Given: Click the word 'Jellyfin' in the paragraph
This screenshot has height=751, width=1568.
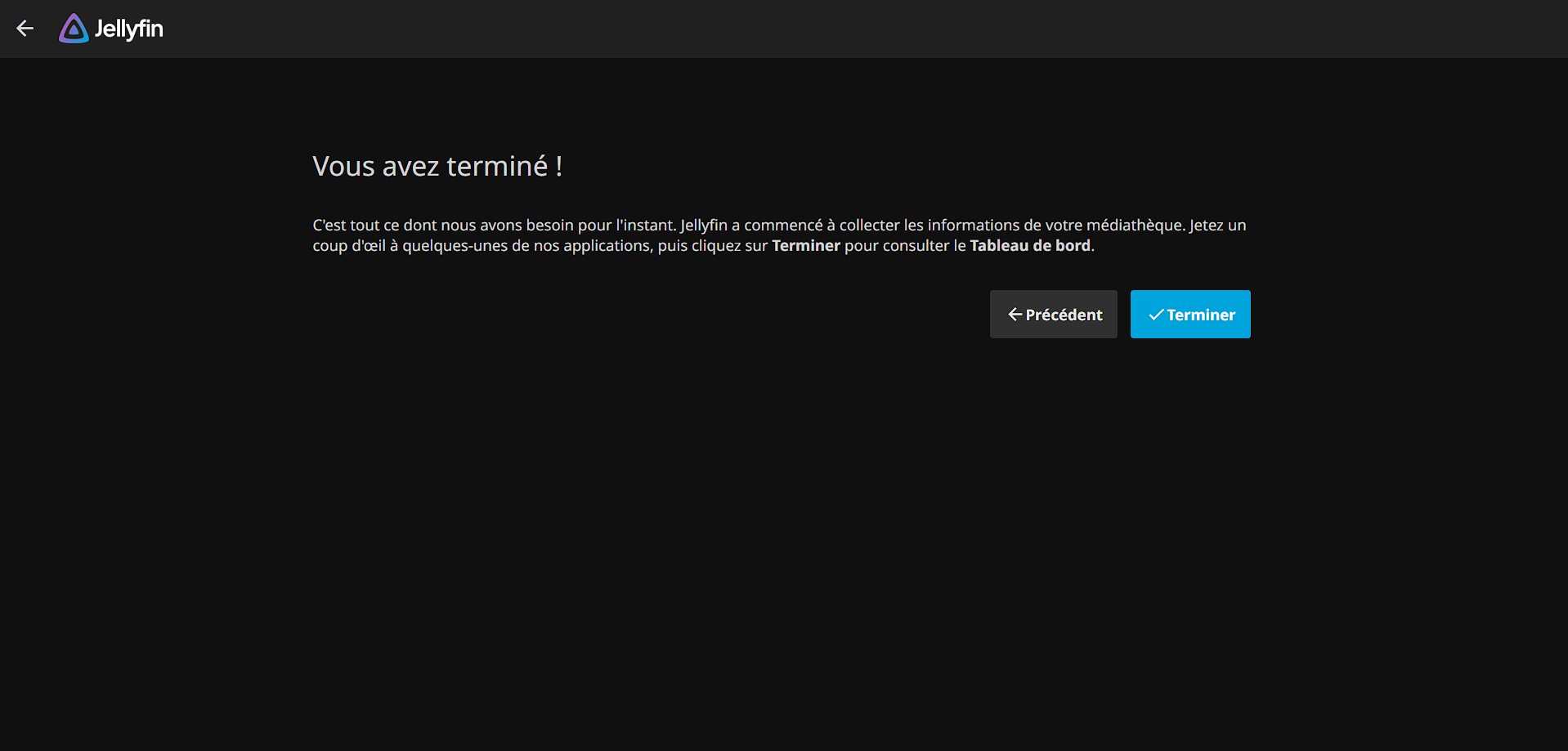Looking at the screenshot, I should pos(703,226).
